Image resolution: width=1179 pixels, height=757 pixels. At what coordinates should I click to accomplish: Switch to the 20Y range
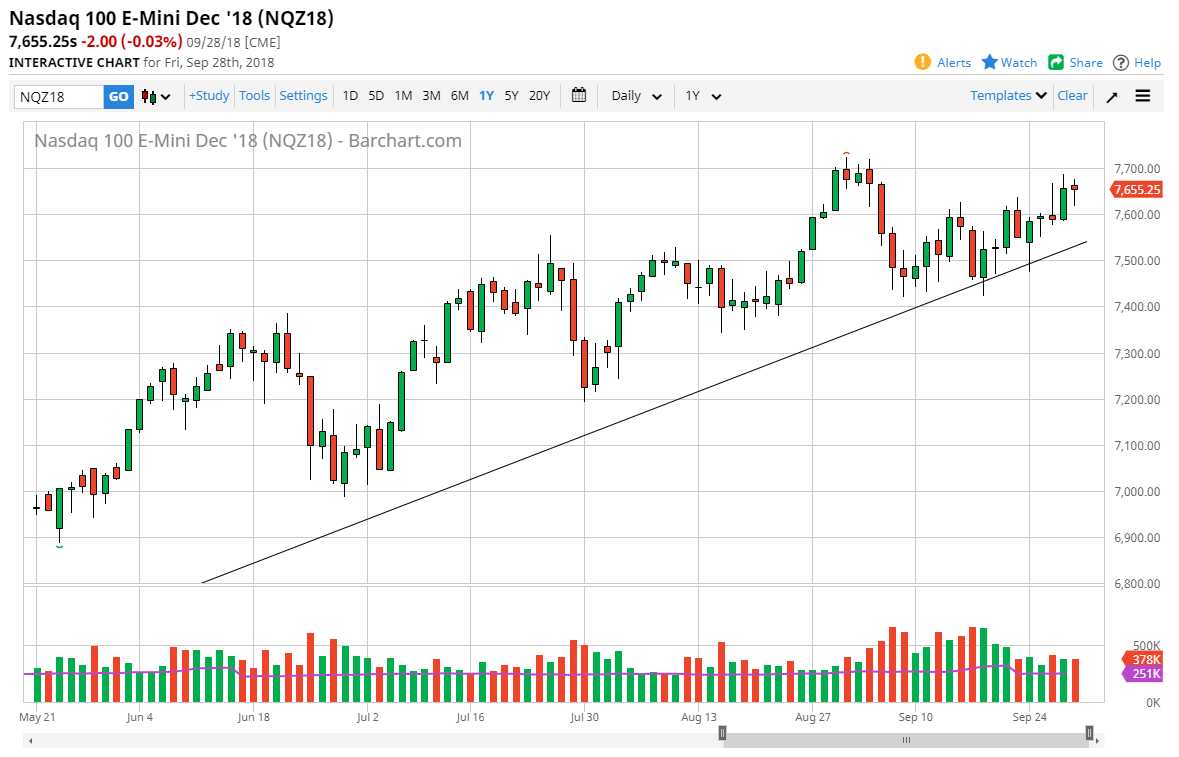point(539,95)
